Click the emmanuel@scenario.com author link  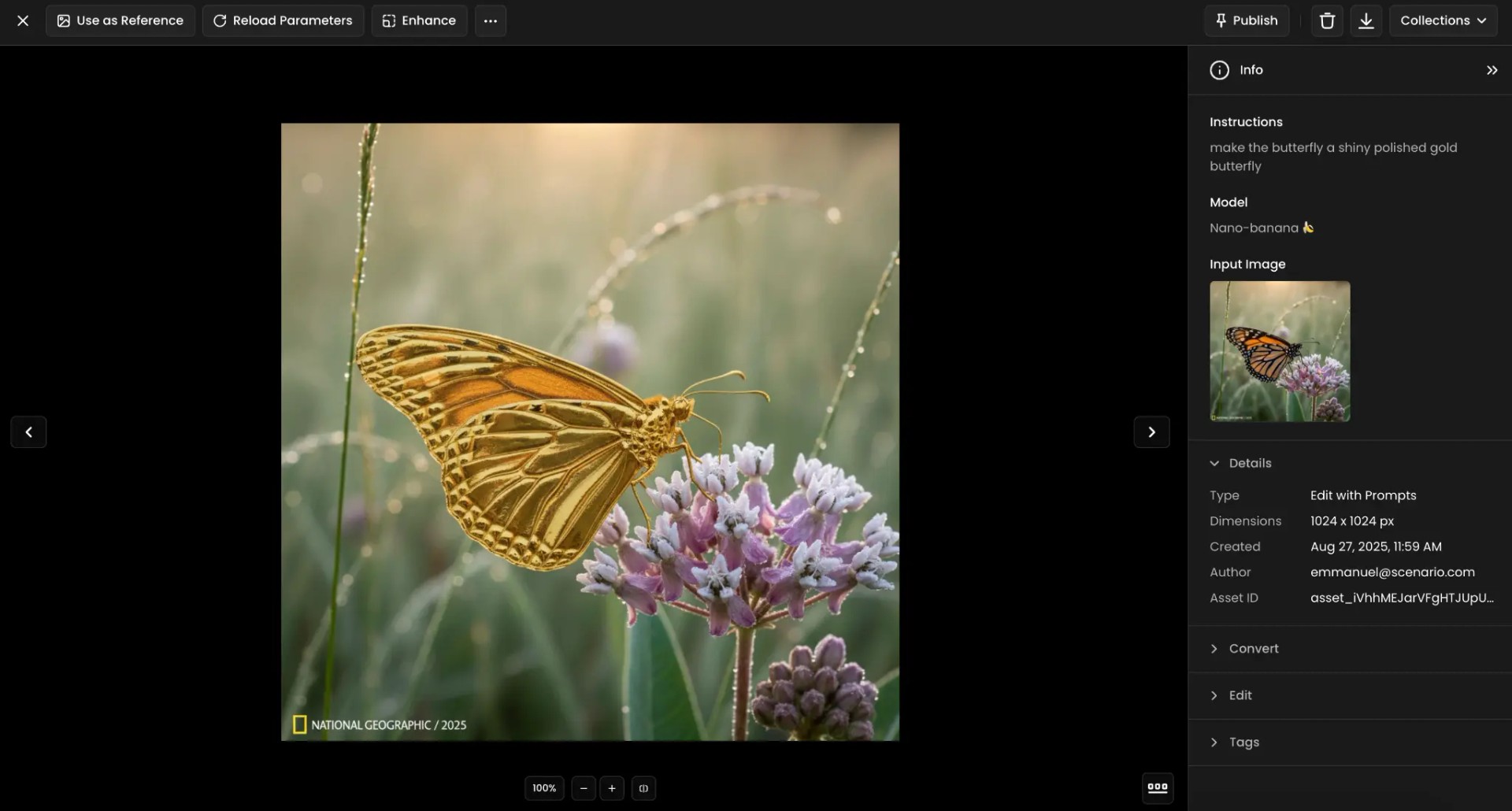1392,572
